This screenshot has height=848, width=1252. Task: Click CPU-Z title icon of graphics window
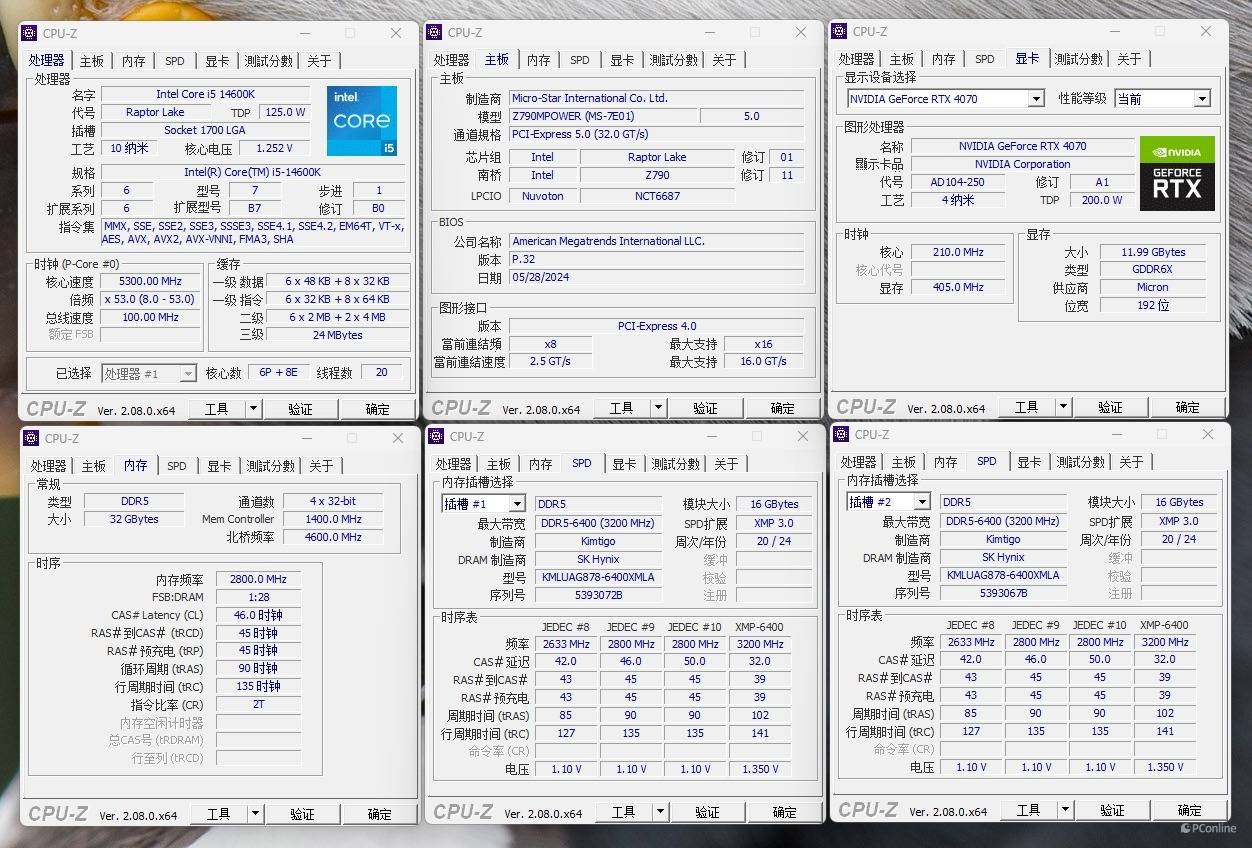coord(840,31)
